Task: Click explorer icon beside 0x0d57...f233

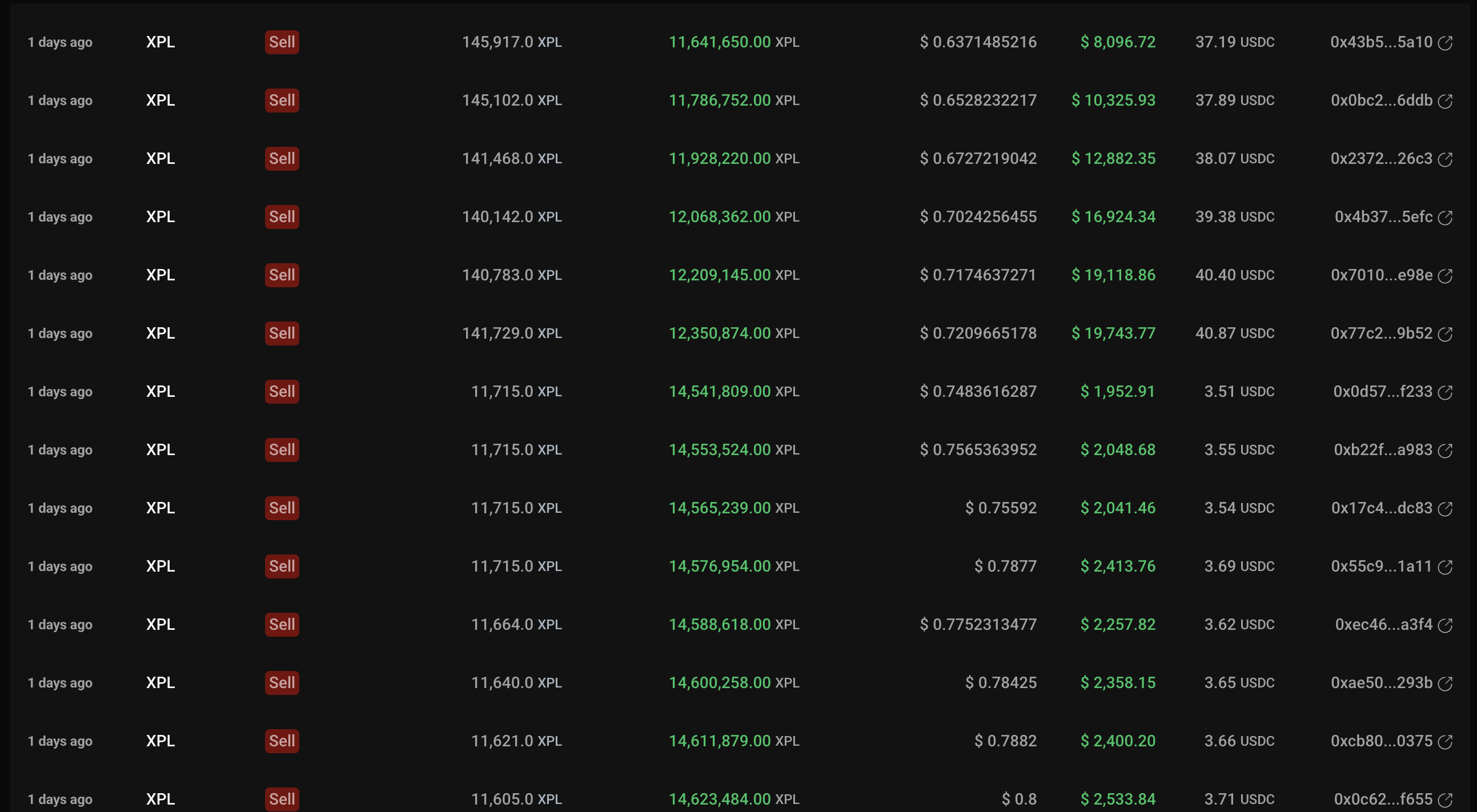Action: pyautogui.click(x=1445, y=392)
